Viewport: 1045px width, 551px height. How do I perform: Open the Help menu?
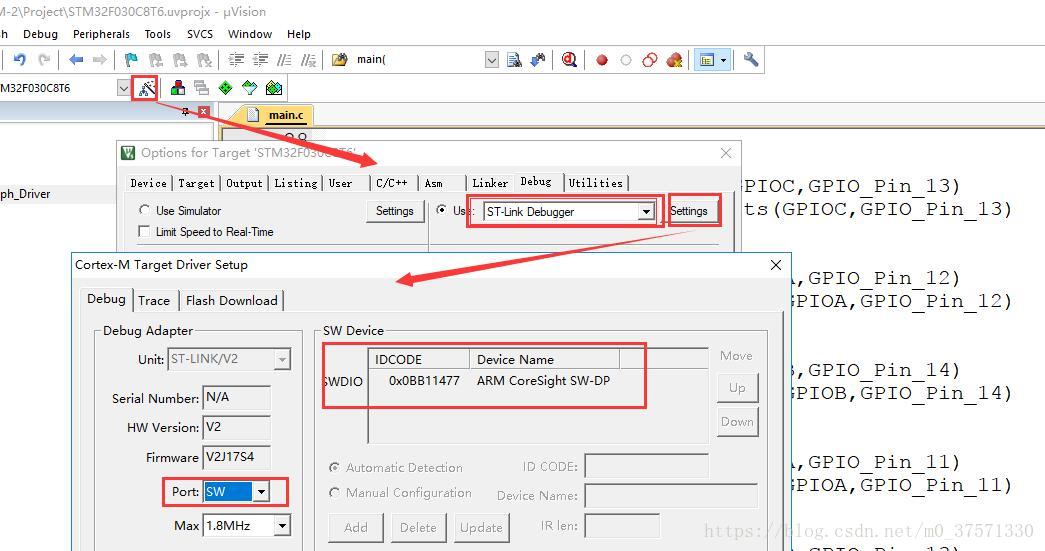[x=299, y=34]
